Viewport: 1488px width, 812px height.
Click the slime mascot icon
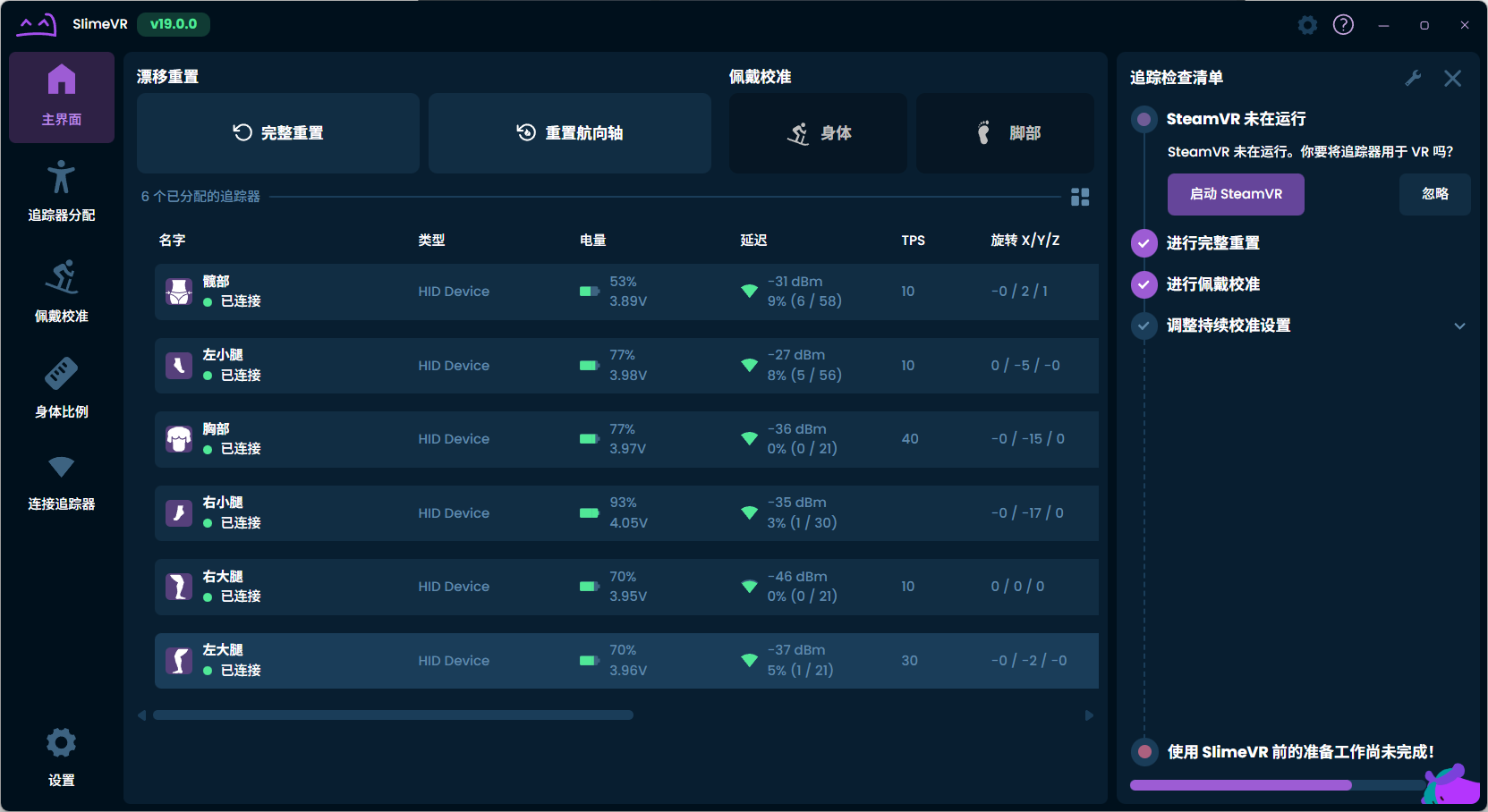tap(1450, 784)
